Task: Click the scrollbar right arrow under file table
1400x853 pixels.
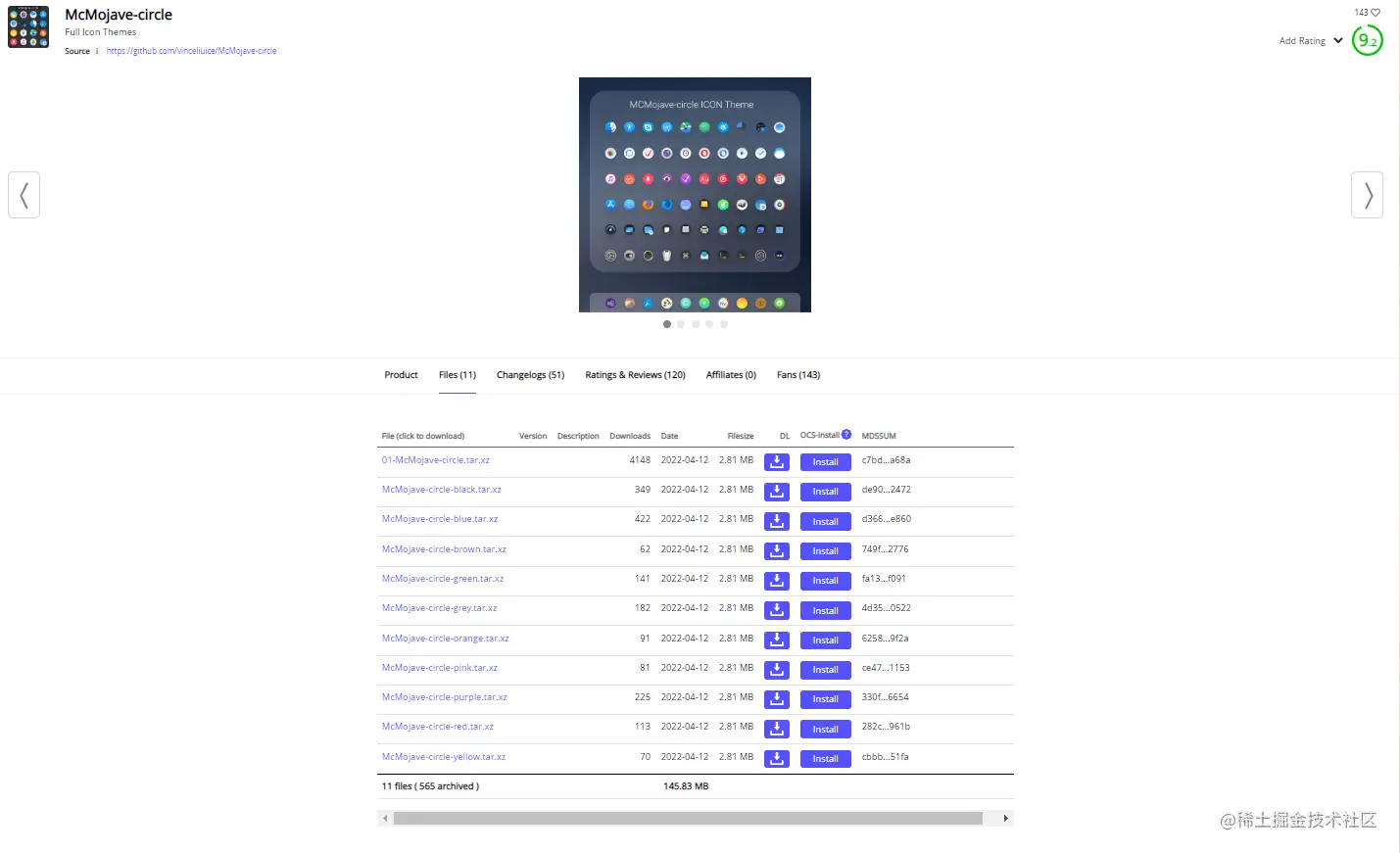Action: [1005, 818]
